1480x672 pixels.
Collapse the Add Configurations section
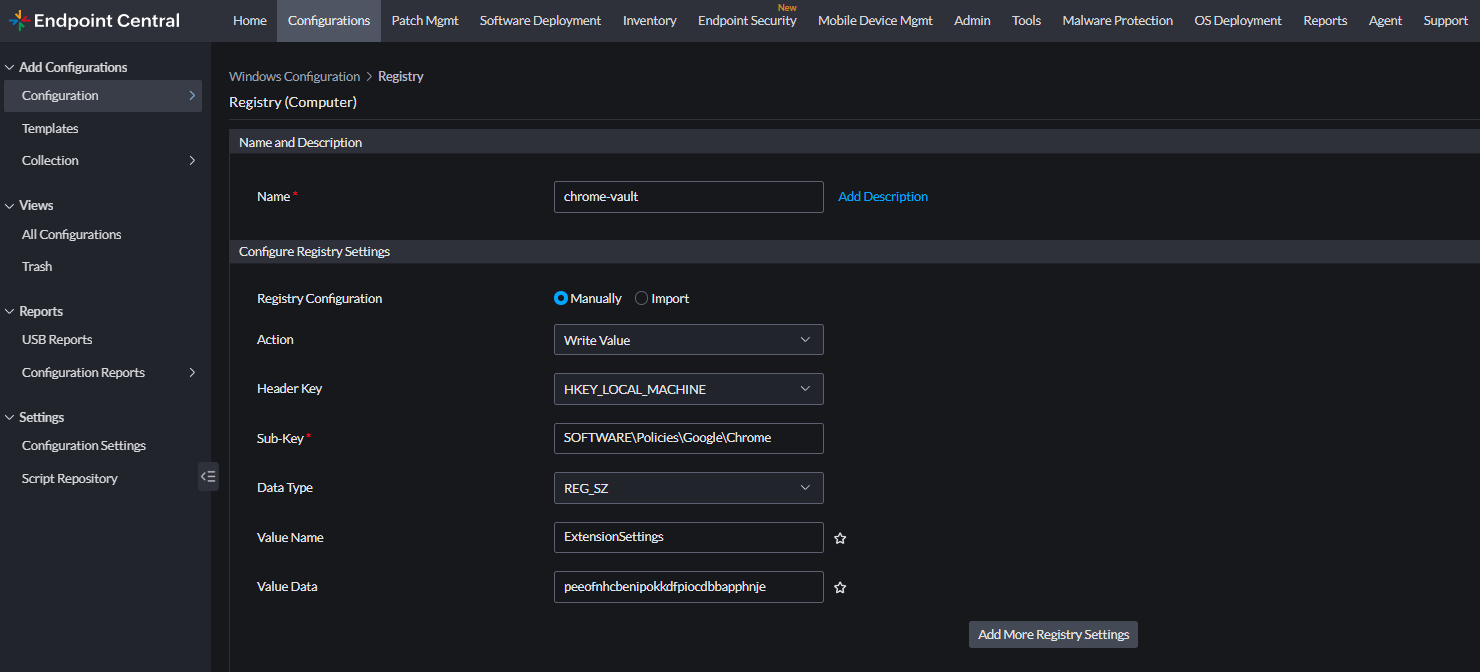(x=10, y=67)
